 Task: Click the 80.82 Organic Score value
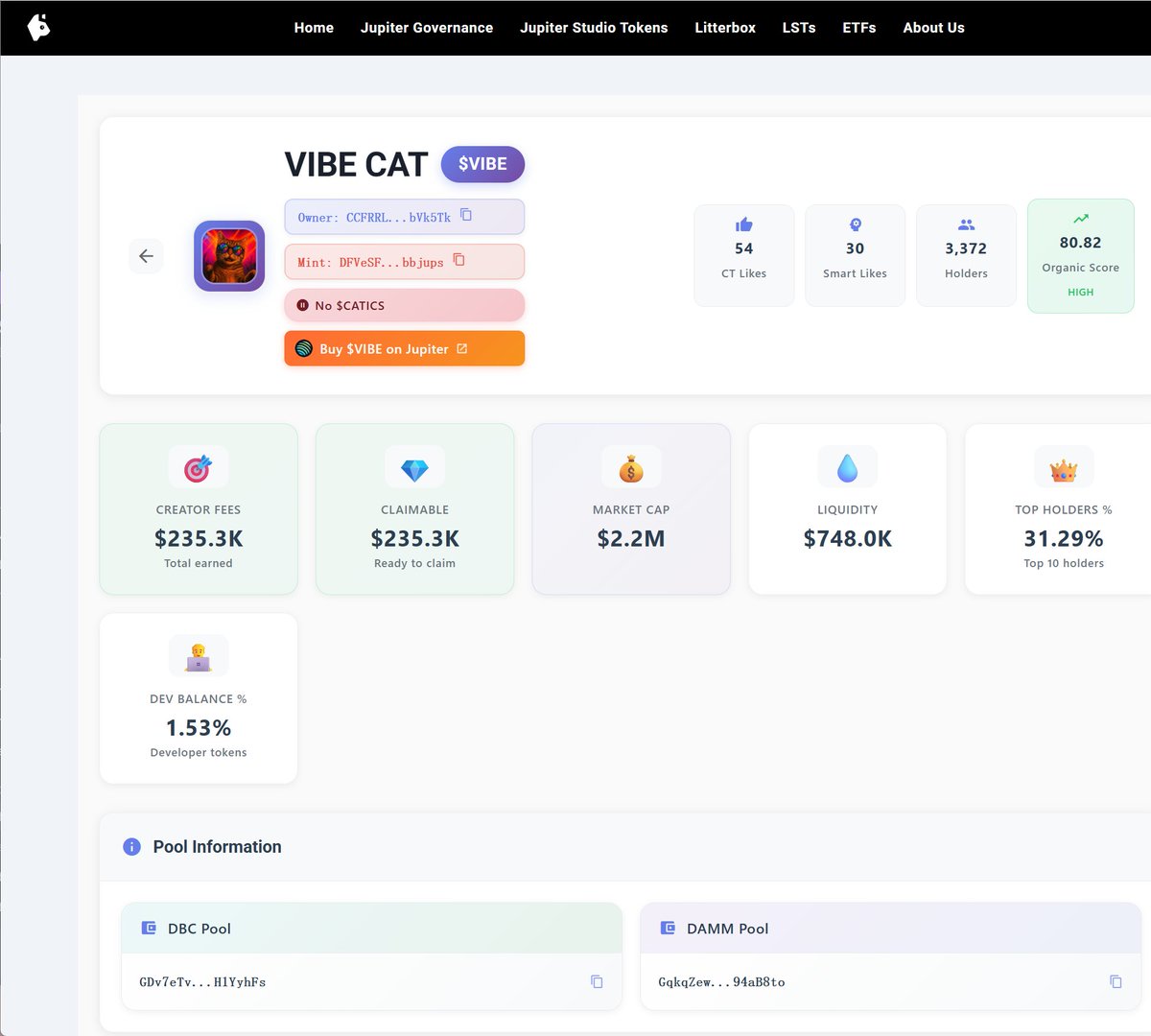click(1081, 243)
